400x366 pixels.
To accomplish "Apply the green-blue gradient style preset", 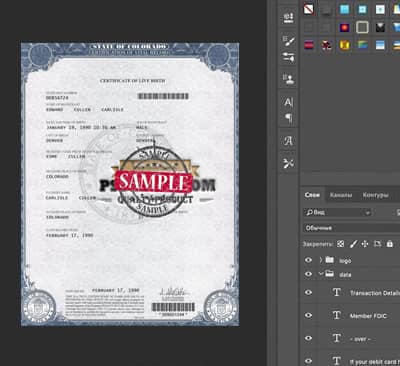I will [x=363, y=45].
